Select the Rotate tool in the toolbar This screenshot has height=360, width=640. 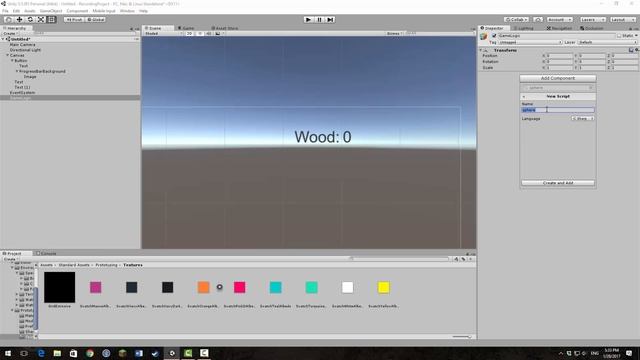(x=30, y=20)
